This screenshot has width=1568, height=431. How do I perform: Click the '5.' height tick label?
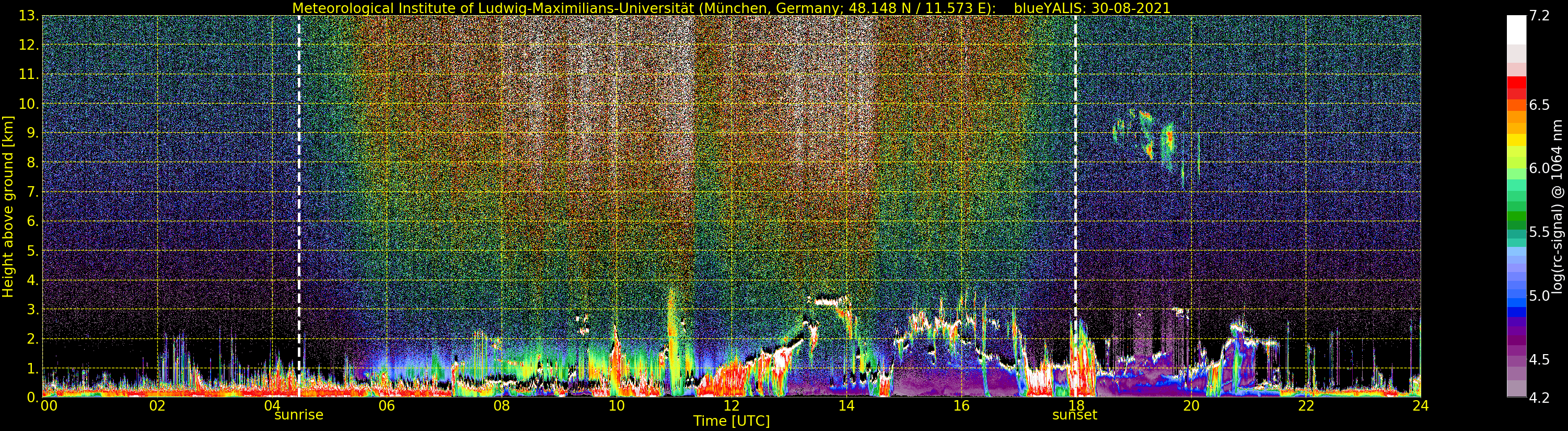pos(32,251)
